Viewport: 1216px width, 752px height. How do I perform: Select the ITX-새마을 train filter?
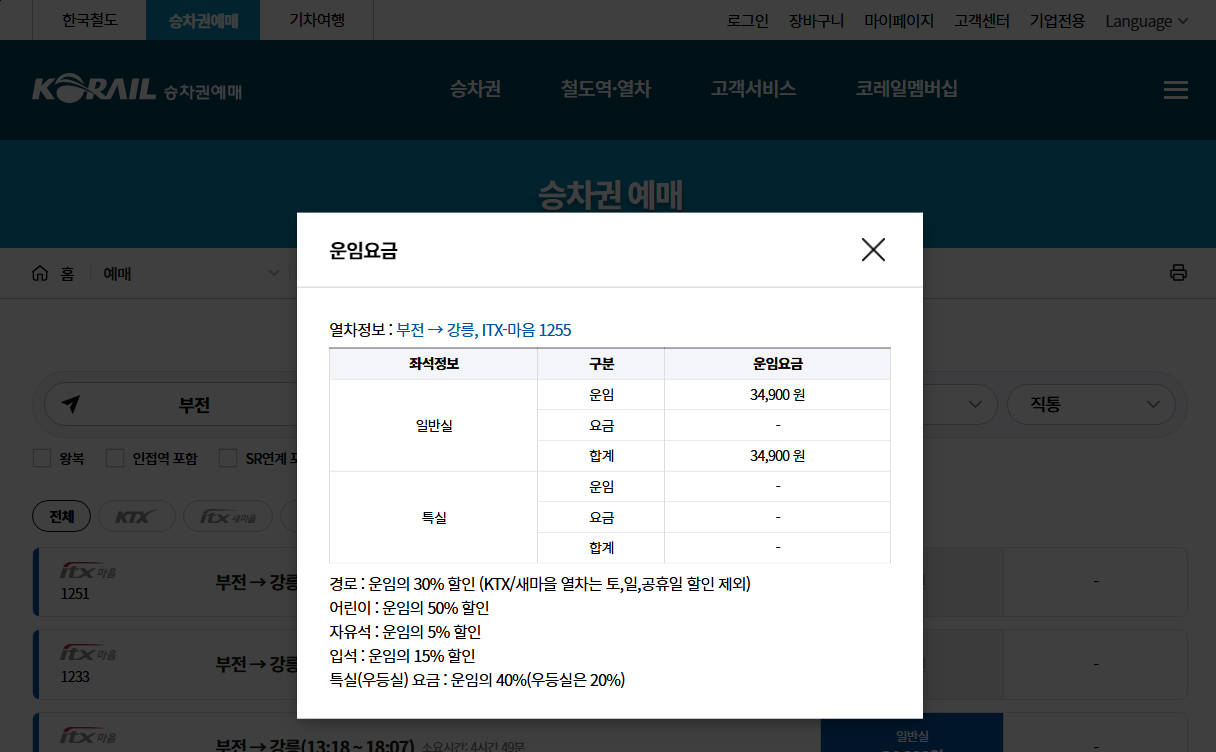[228, 517]
